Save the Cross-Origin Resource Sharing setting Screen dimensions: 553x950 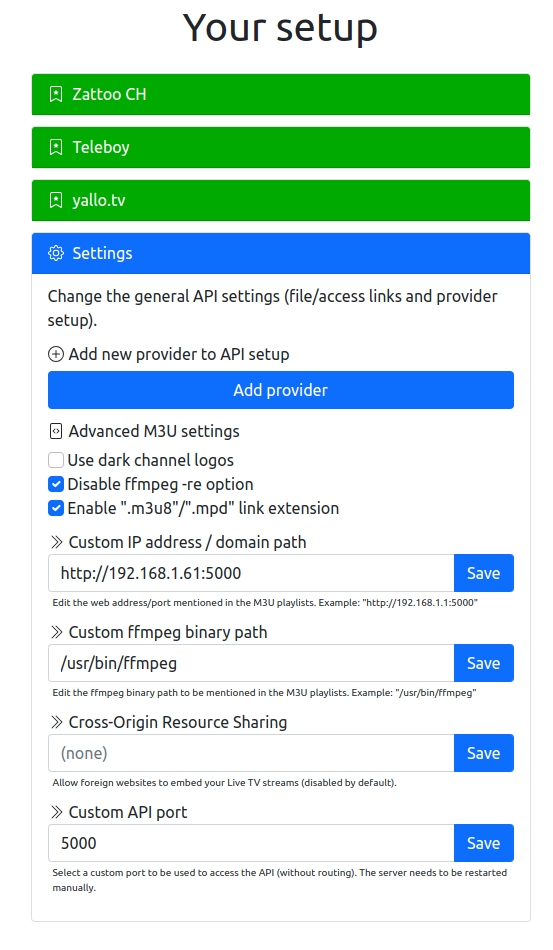coord(483,753)
